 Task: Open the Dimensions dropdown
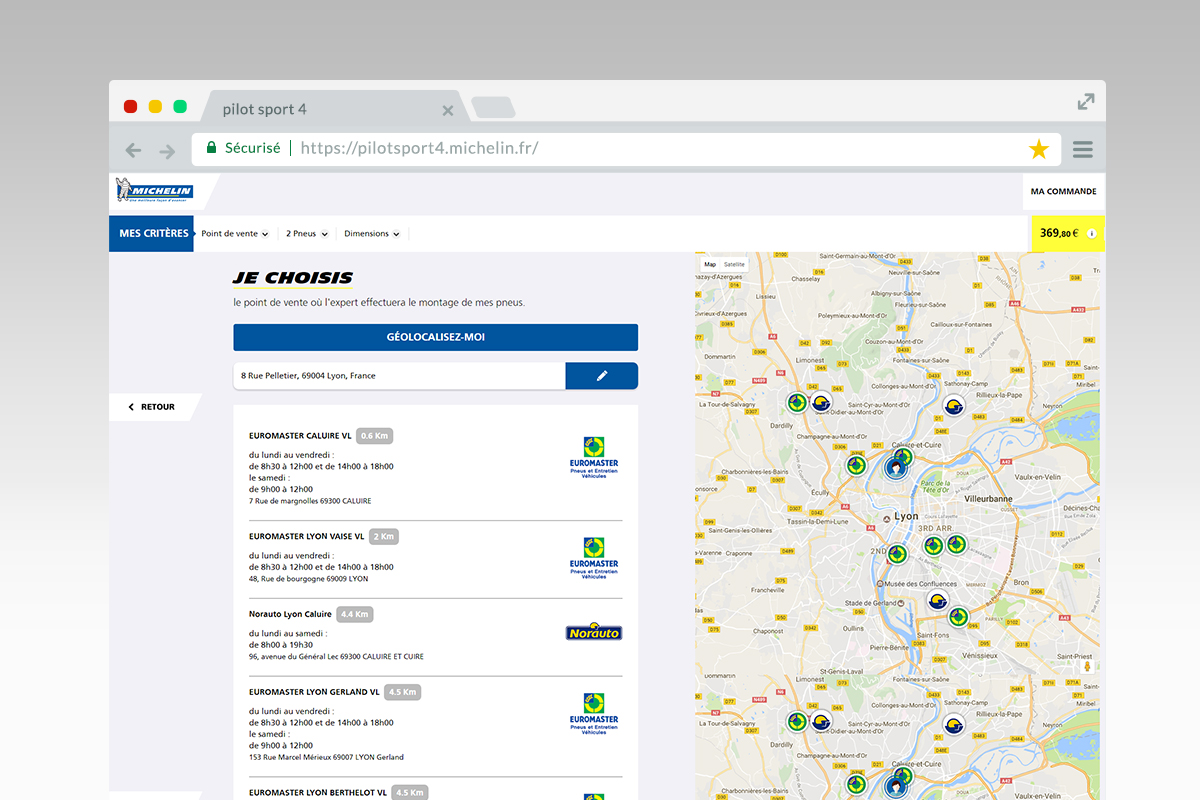click(x=372, y=234)
